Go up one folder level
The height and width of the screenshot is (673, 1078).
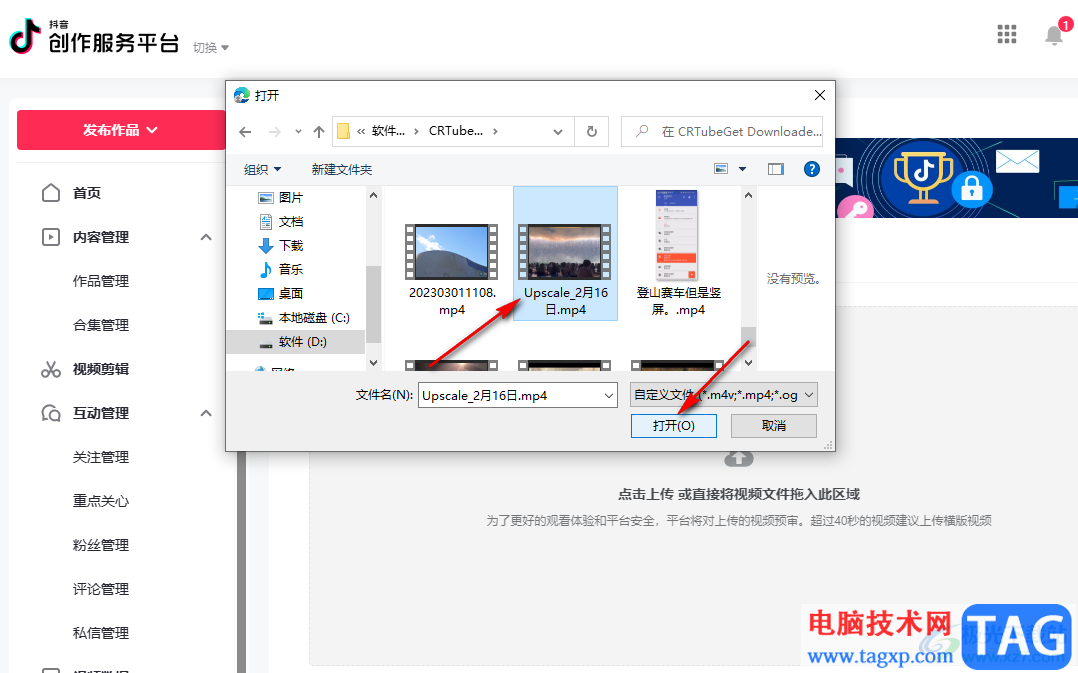(318, 131)
